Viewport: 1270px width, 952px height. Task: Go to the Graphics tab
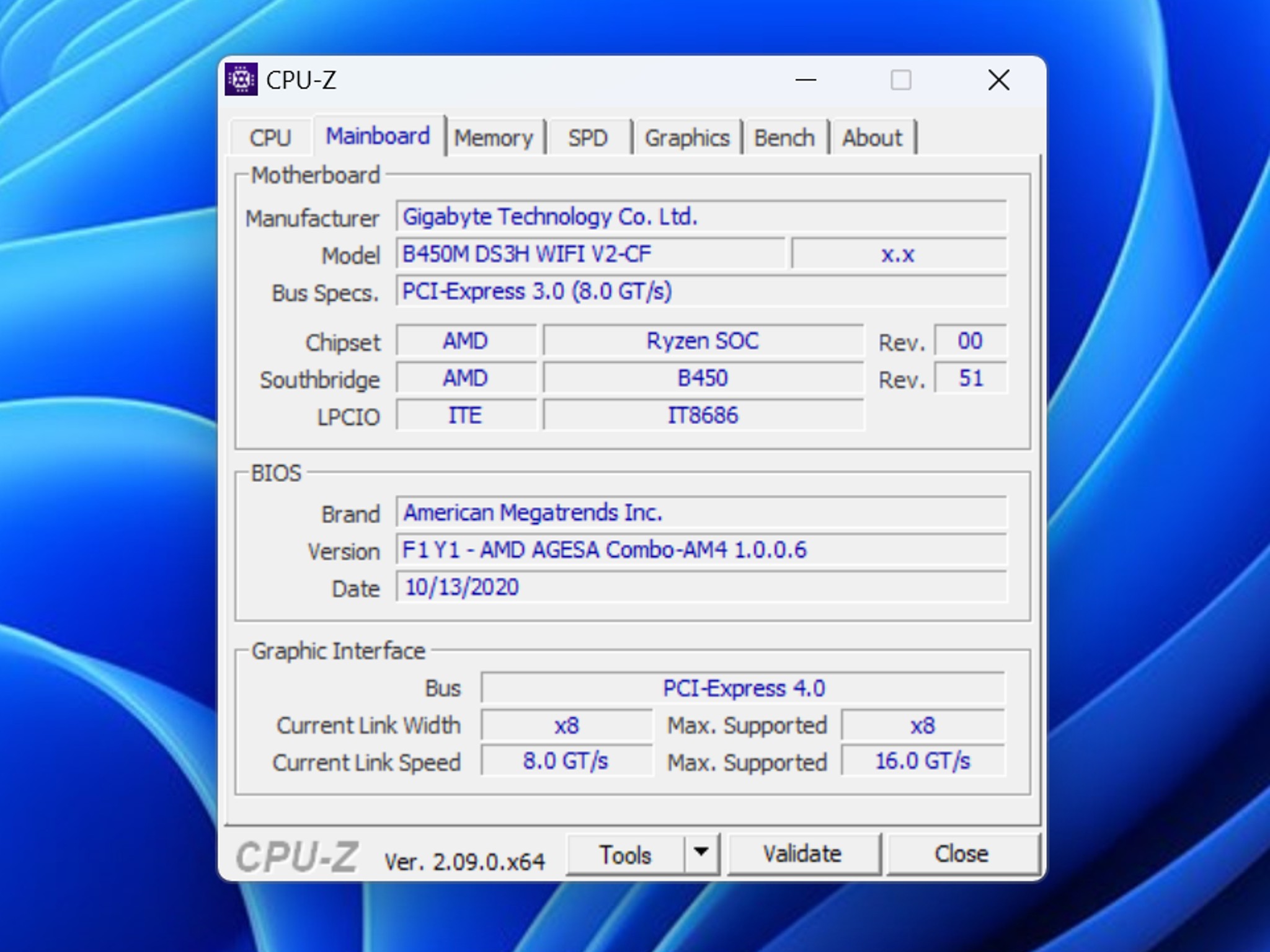(x=687, y=138)
